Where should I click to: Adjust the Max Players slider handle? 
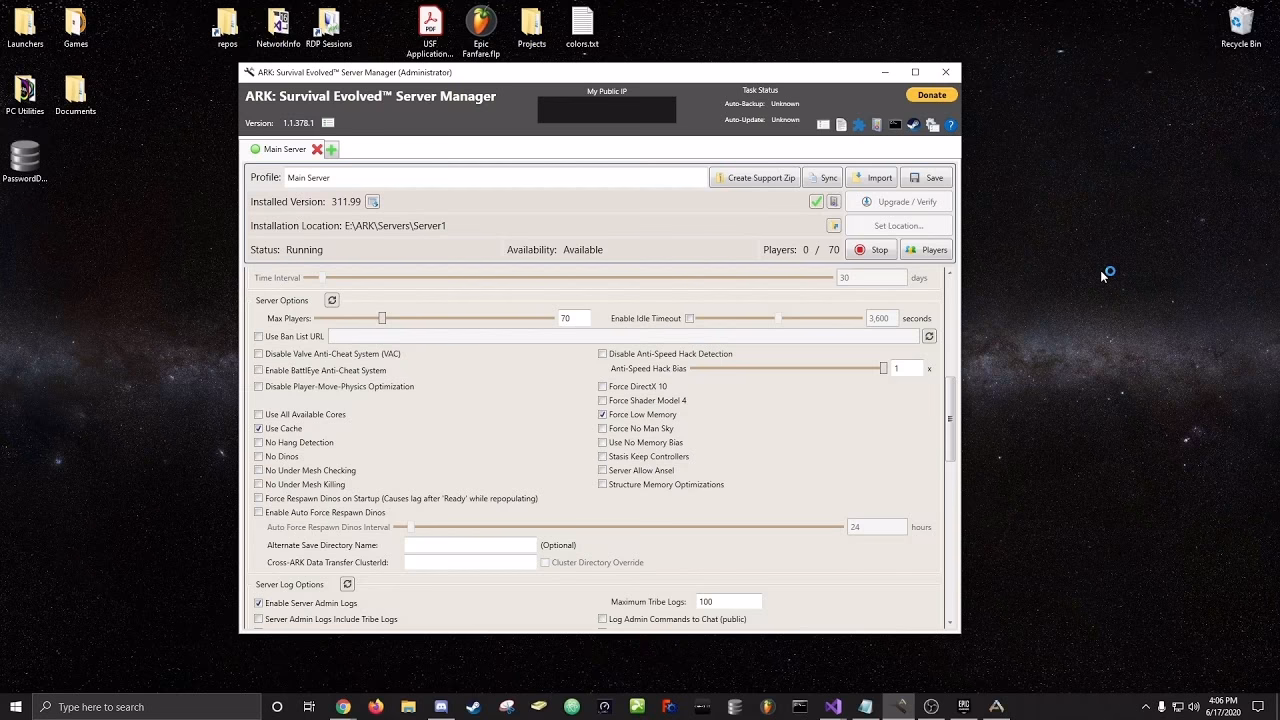[x=382, y=318]
